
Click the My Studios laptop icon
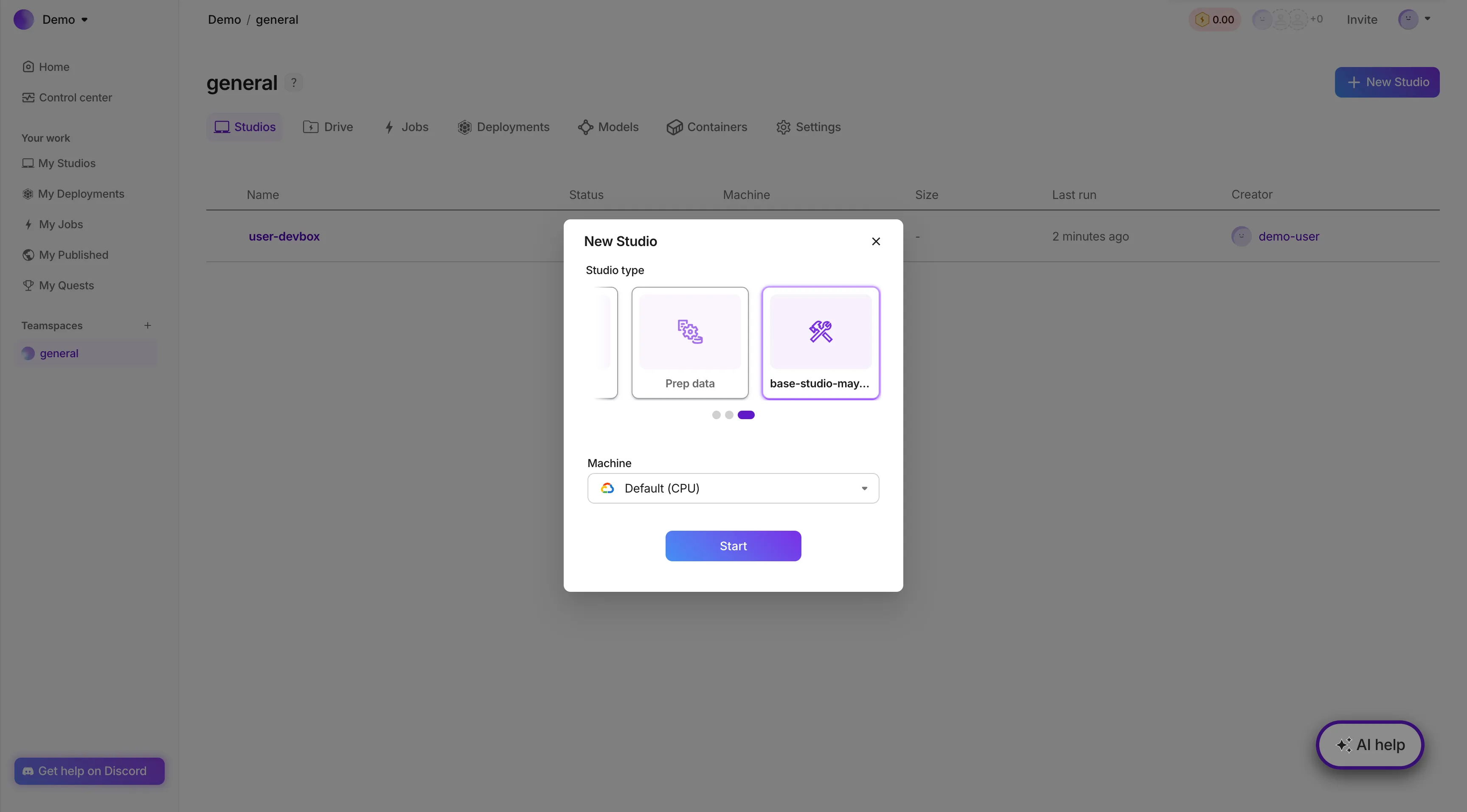click(28, 163)
